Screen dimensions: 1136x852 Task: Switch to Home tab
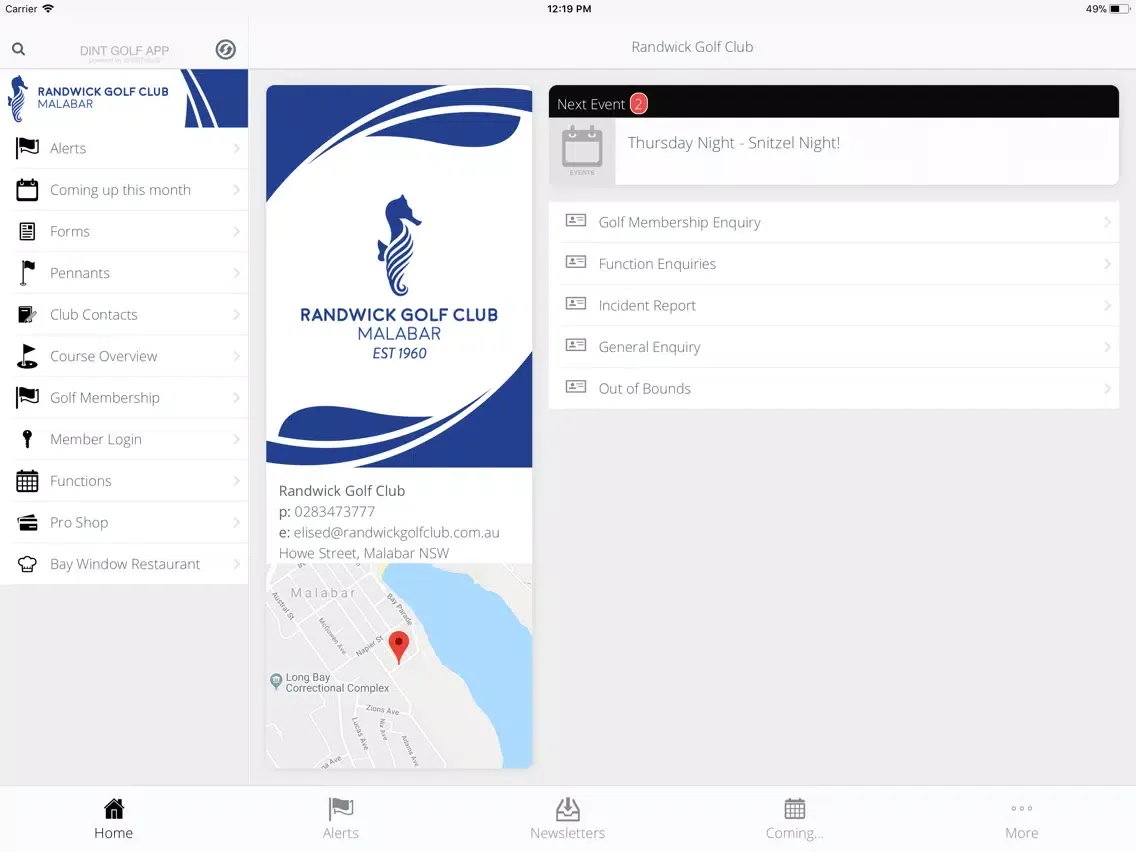[114, 819]
